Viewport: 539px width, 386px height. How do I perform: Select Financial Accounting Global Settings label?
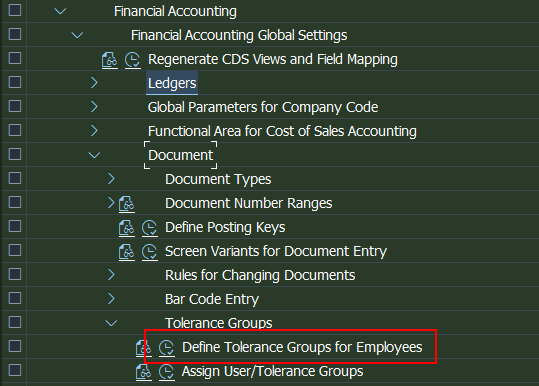[239, 35]
